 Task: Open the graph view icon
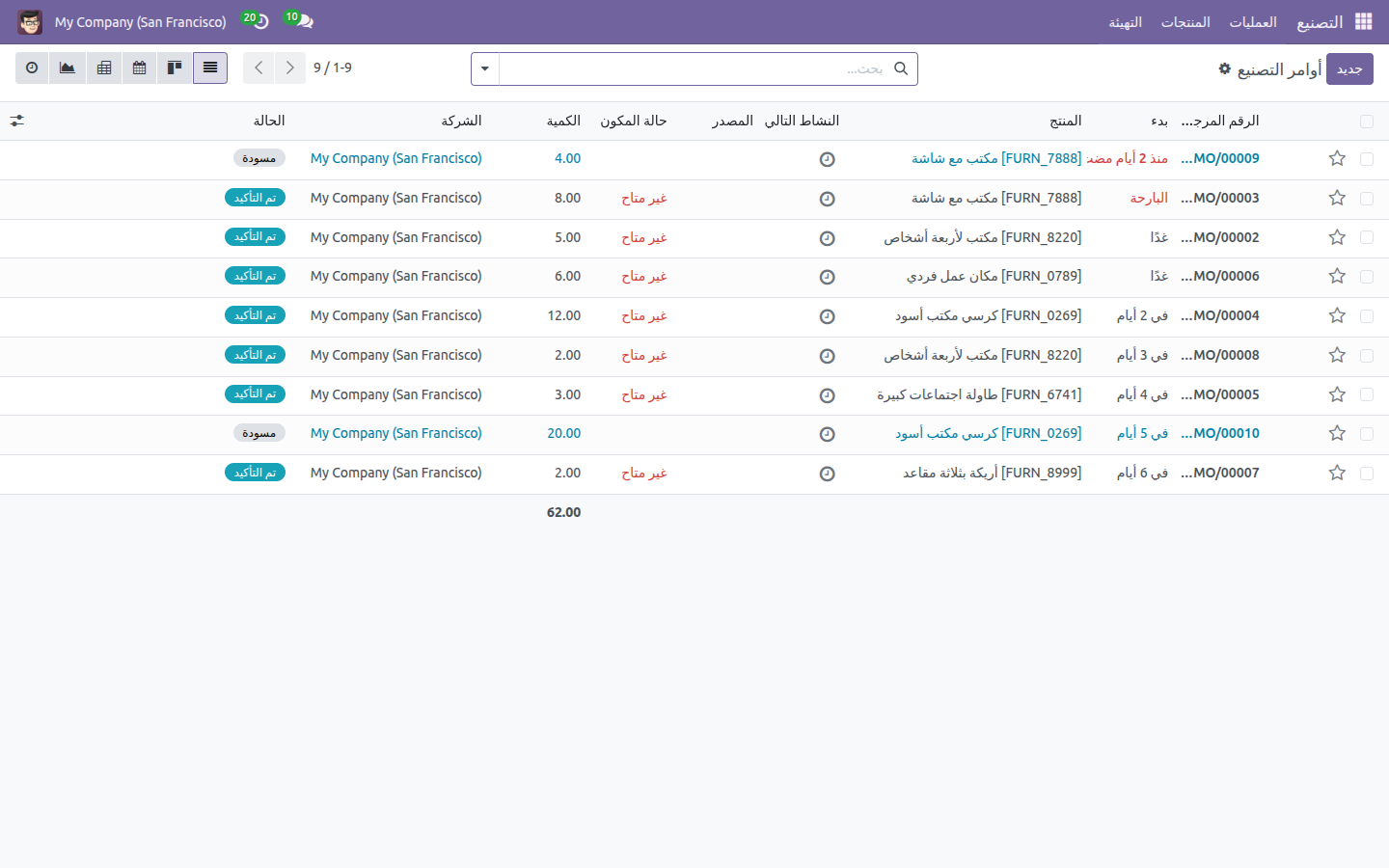pos(68,68)
